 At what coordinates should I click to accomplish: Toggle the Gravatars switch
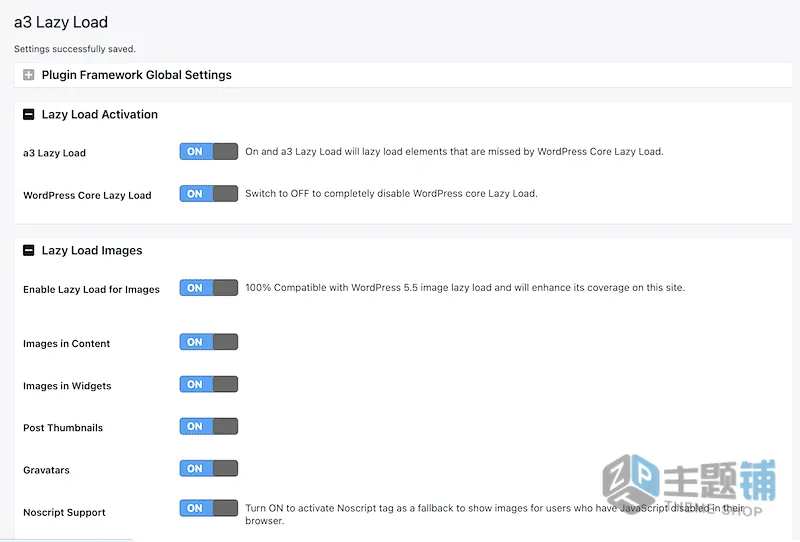[209, 469]
